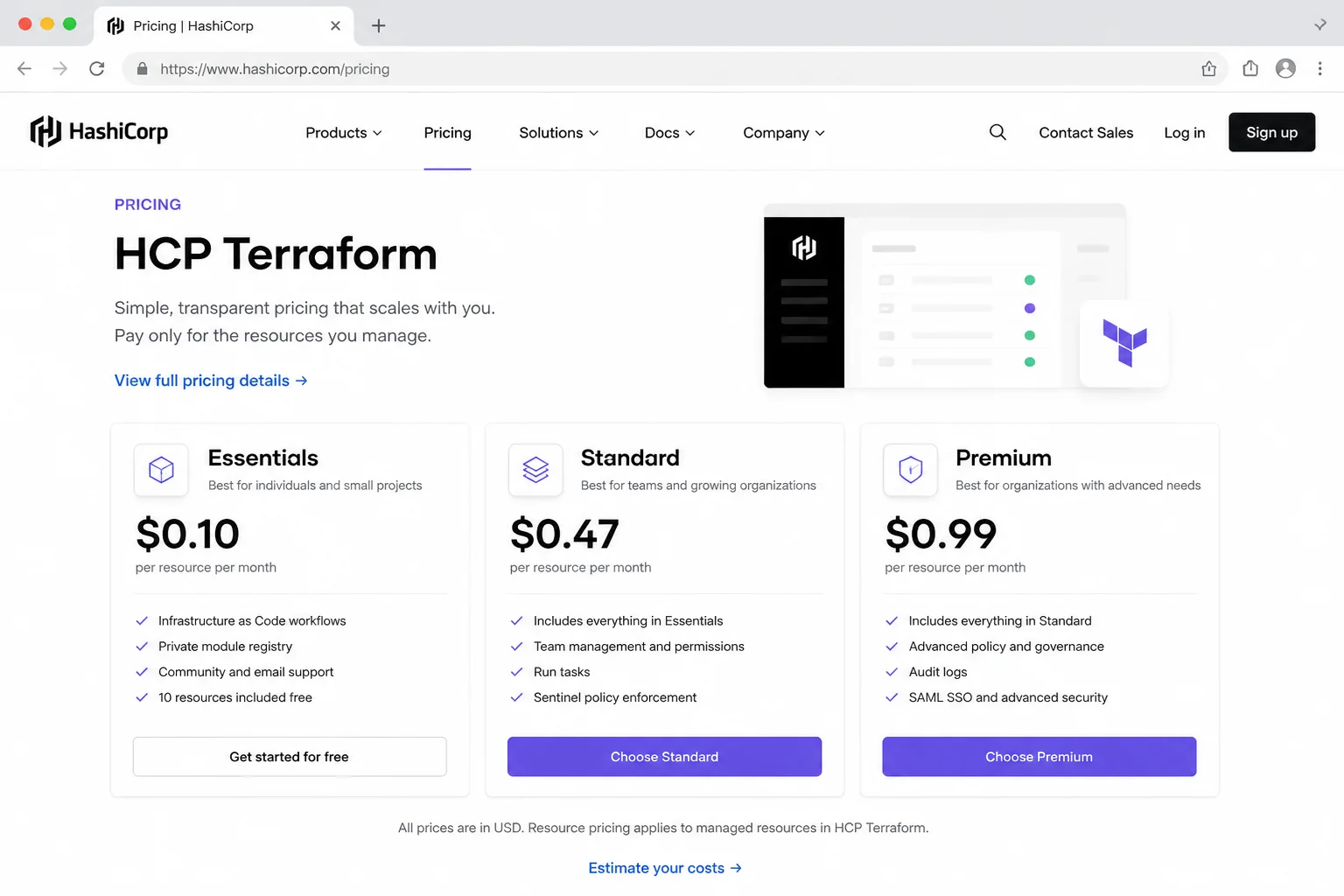
Task: Click the Private module registry feature
Action: 225,647
